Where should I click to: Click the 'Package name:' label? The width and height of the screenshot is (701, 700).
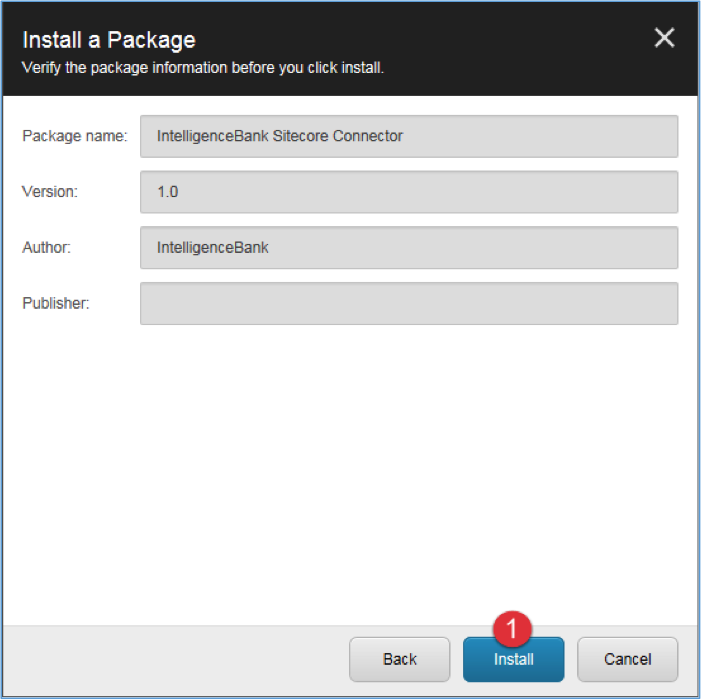tap(75, 136)
